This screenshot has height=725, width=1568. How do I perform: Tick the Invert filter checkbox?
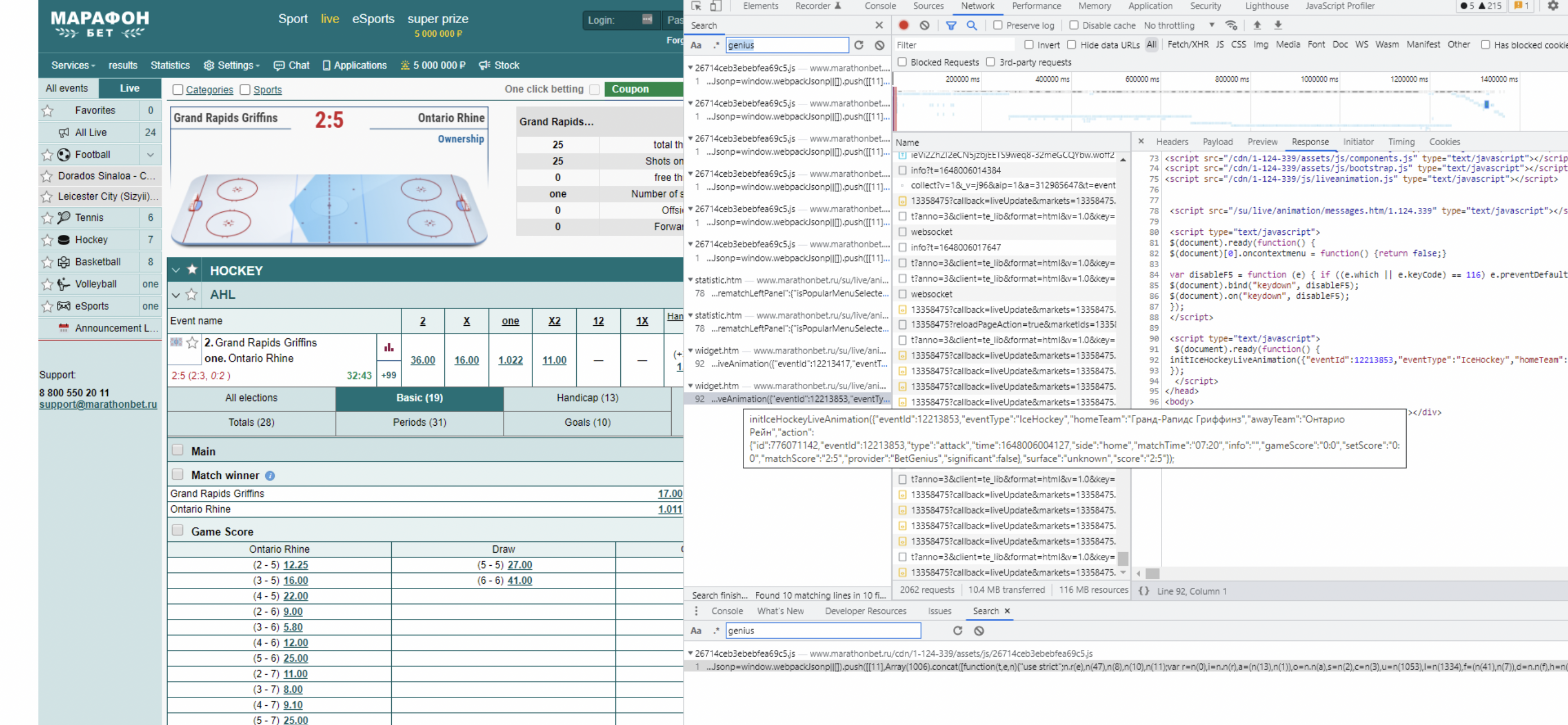[x=1029, y=45]
